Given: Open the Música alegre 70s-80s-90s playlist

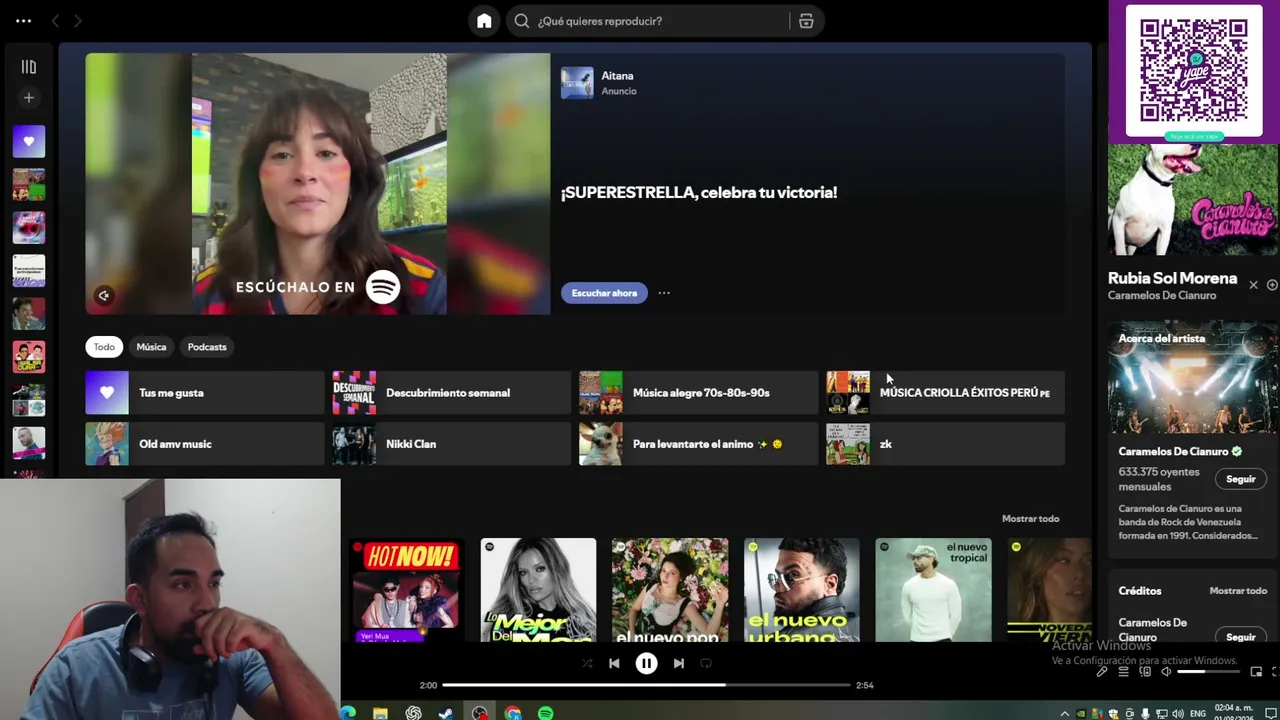Looking at the screenshot, I should 698,393.
